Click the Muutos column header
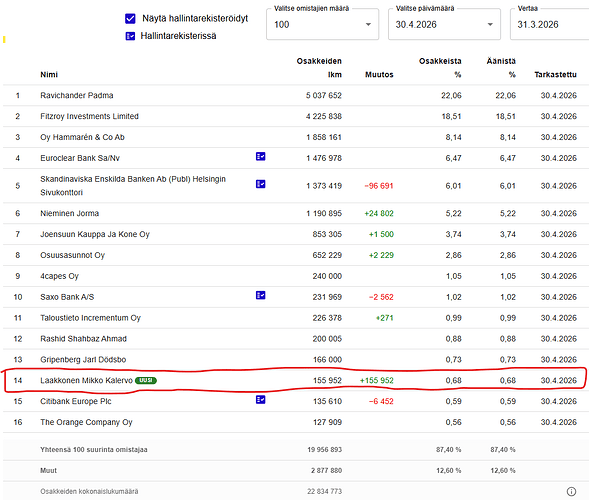The width and height of the screenshot is (589, 500). pos(379,74)
